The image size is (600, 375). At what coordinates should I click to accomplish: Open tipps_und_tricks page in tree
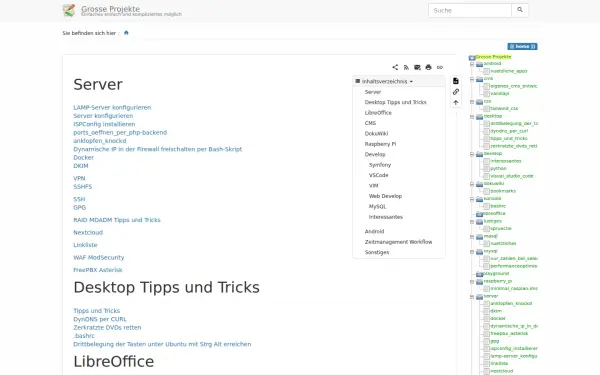tap(509, 139)
